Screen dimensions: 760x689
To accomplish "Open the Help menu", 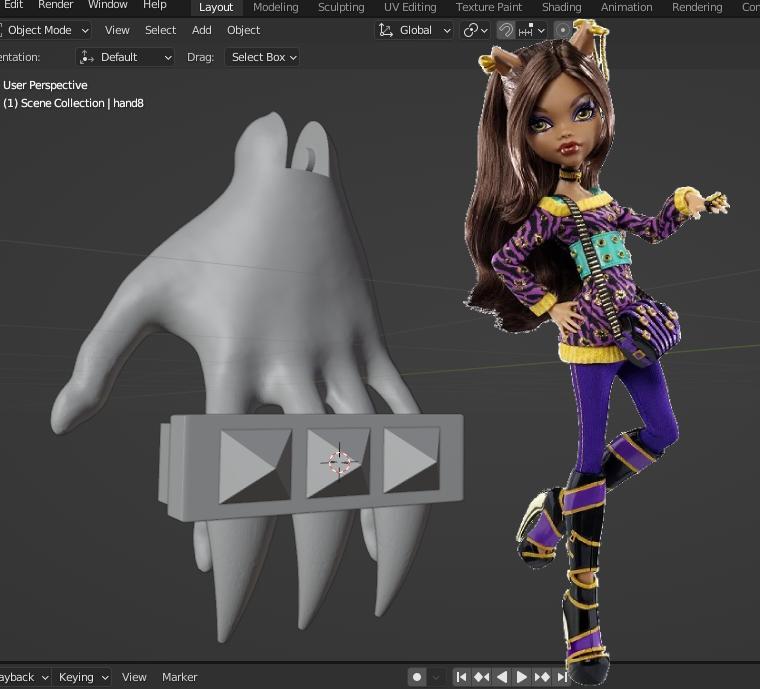I will click(155, 5).
